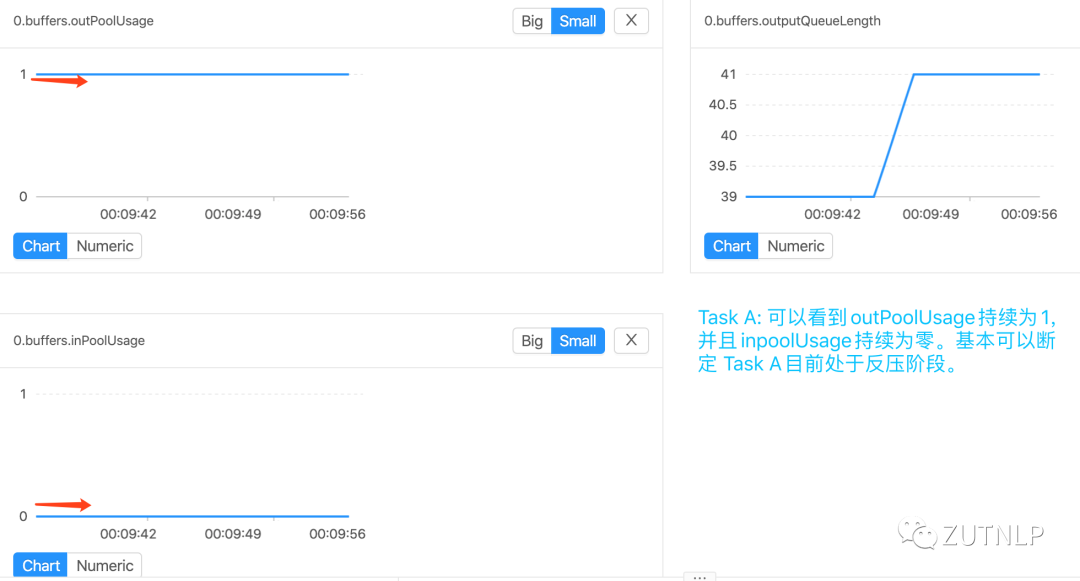Click 00:09:49 tick on outPoolUsage chart

[233, 214]
